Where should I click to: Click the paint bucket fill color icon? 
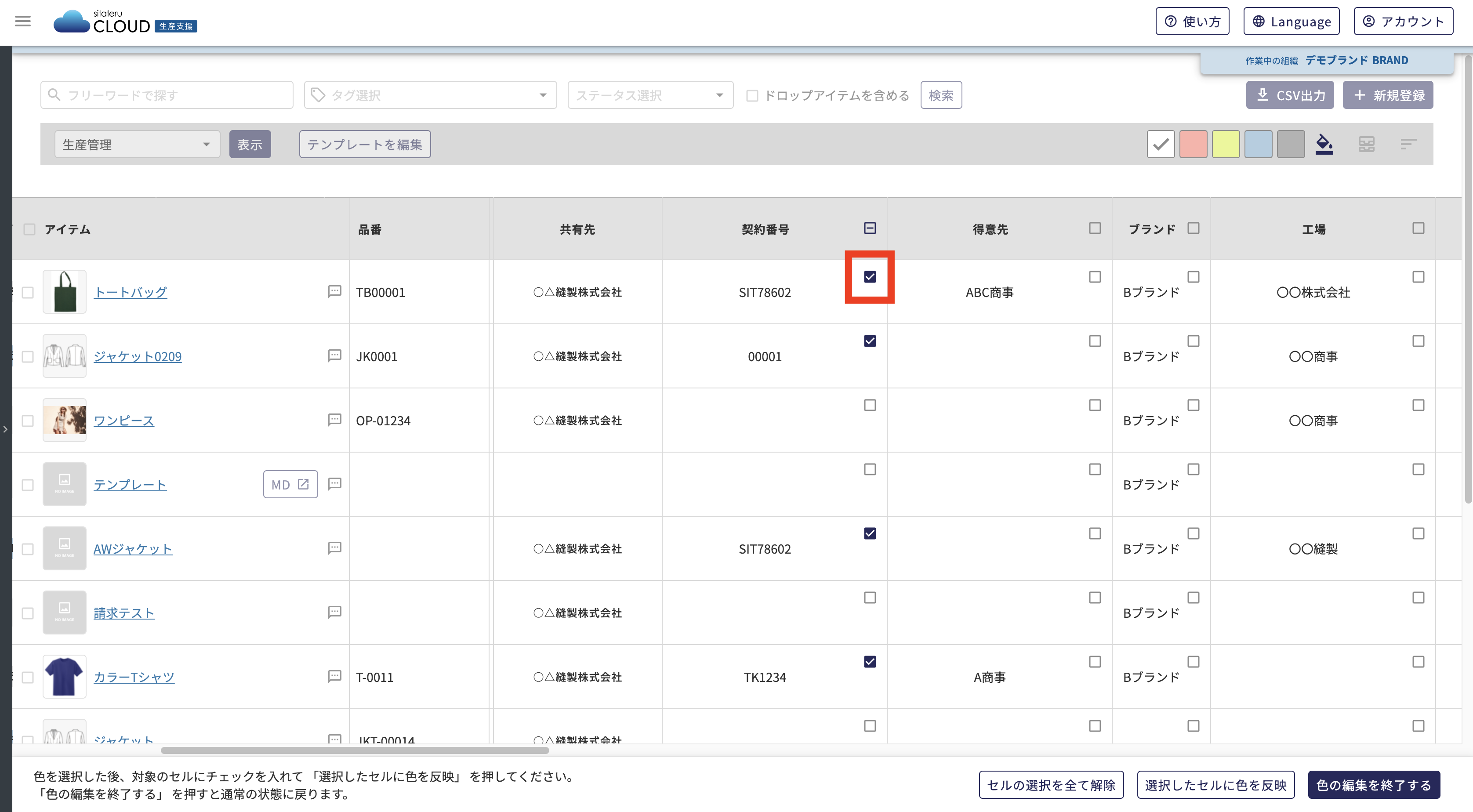click(1324, 144)
